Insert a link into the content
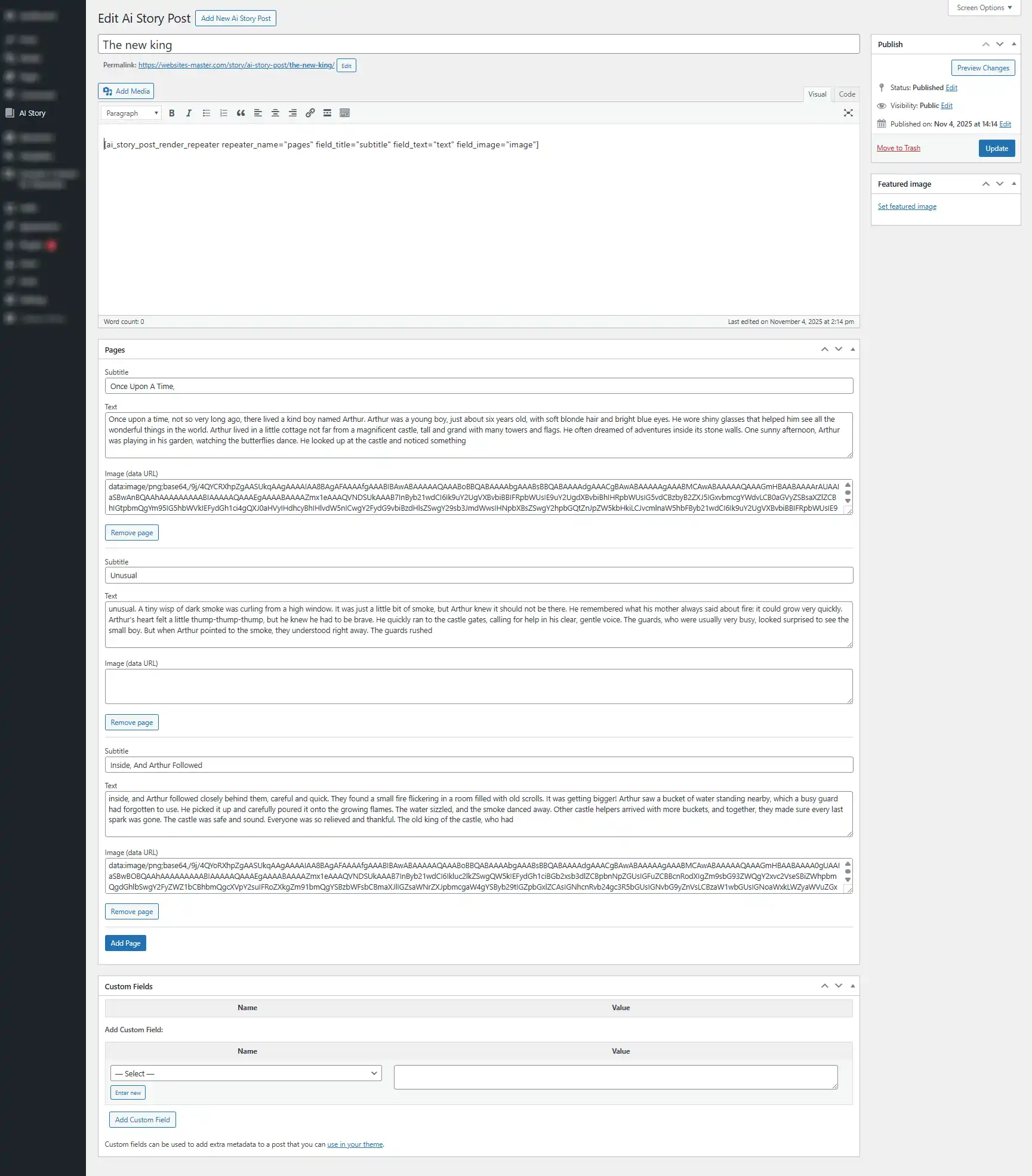The width and height of the screenshot is (1032, 1176). [310, 113]
